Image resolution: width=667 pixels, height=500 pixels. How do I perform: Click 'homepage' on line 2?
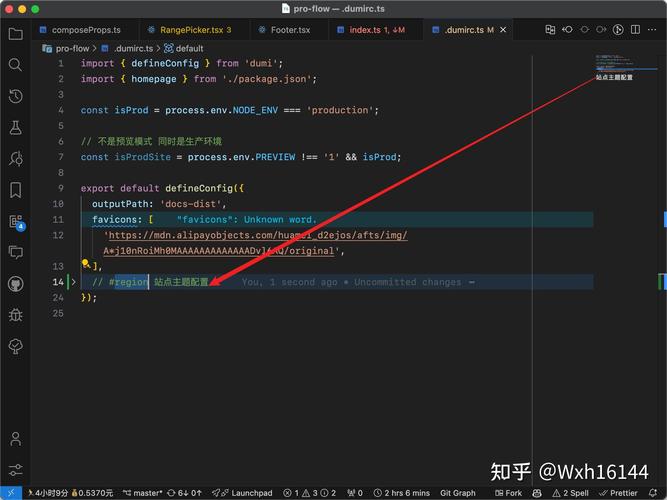coord(154,79)
